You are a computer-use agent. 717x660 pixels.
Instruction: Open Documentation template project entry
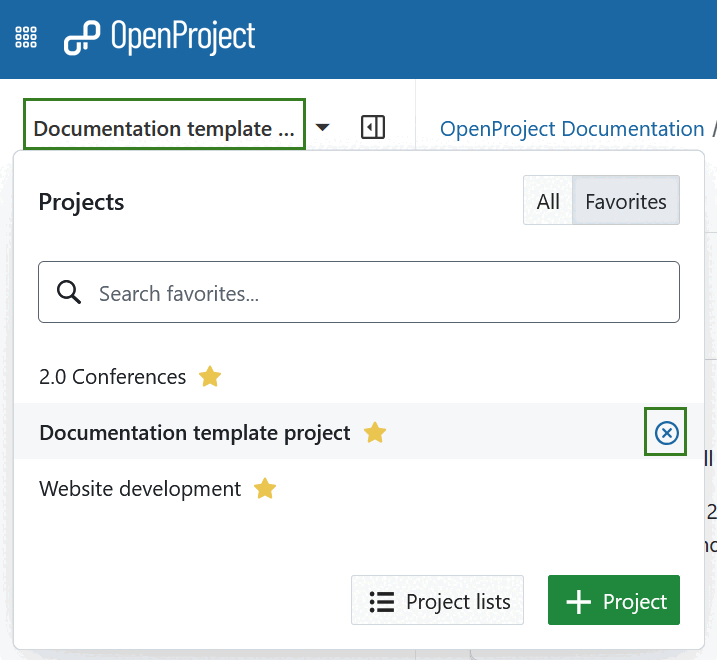(195, 433)
